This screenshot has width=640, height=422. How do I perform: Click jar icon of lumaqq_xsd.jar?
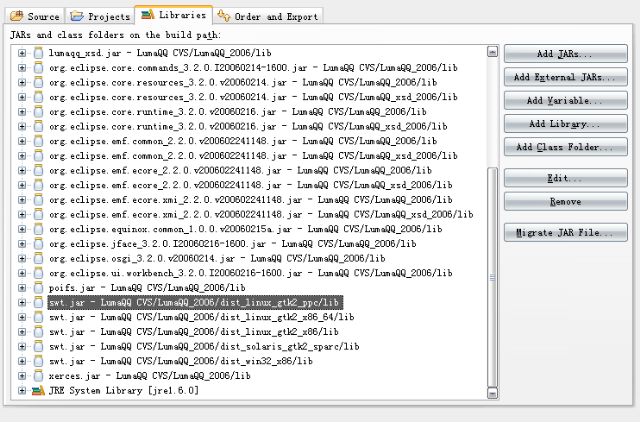(38, 53)
